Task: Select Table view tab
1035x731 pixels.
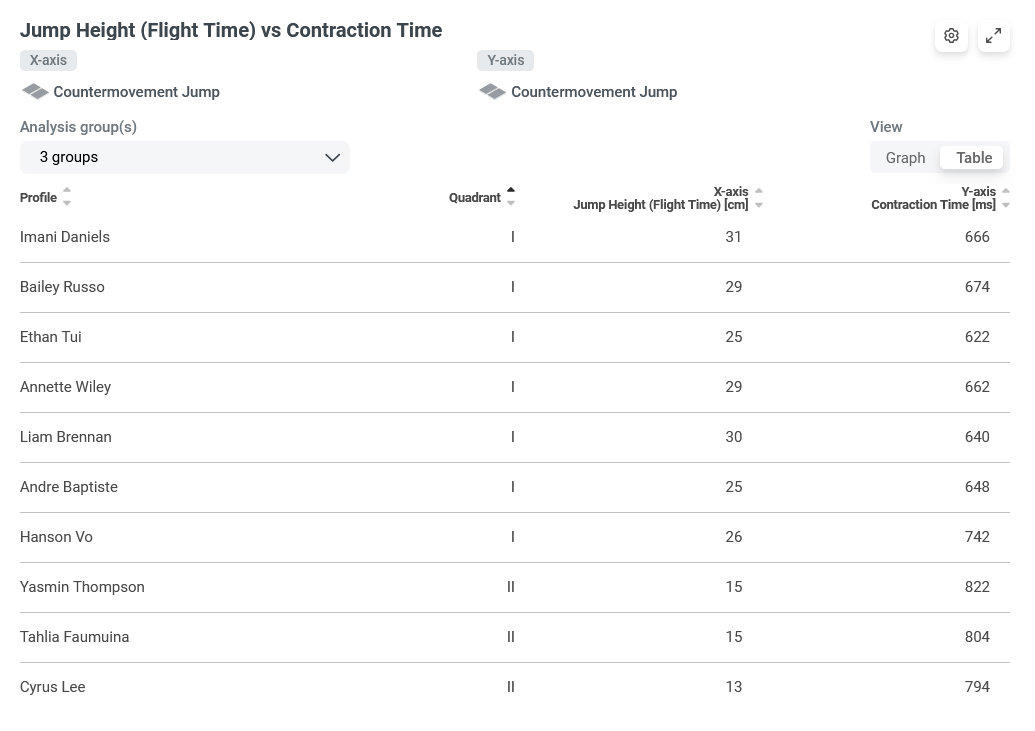Action: [974, 157]
